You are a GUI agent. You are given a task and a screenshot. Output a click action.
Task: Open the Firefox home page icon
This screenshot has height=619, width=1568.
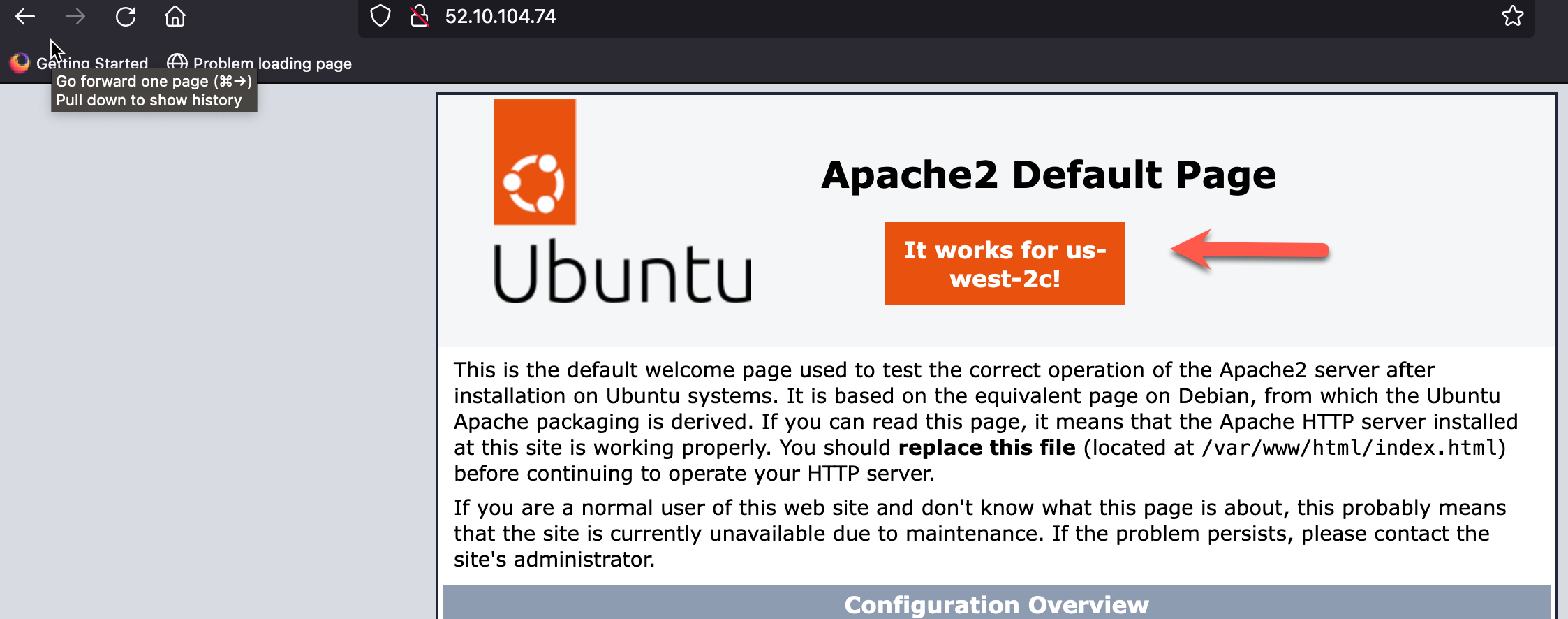(175, 16)
